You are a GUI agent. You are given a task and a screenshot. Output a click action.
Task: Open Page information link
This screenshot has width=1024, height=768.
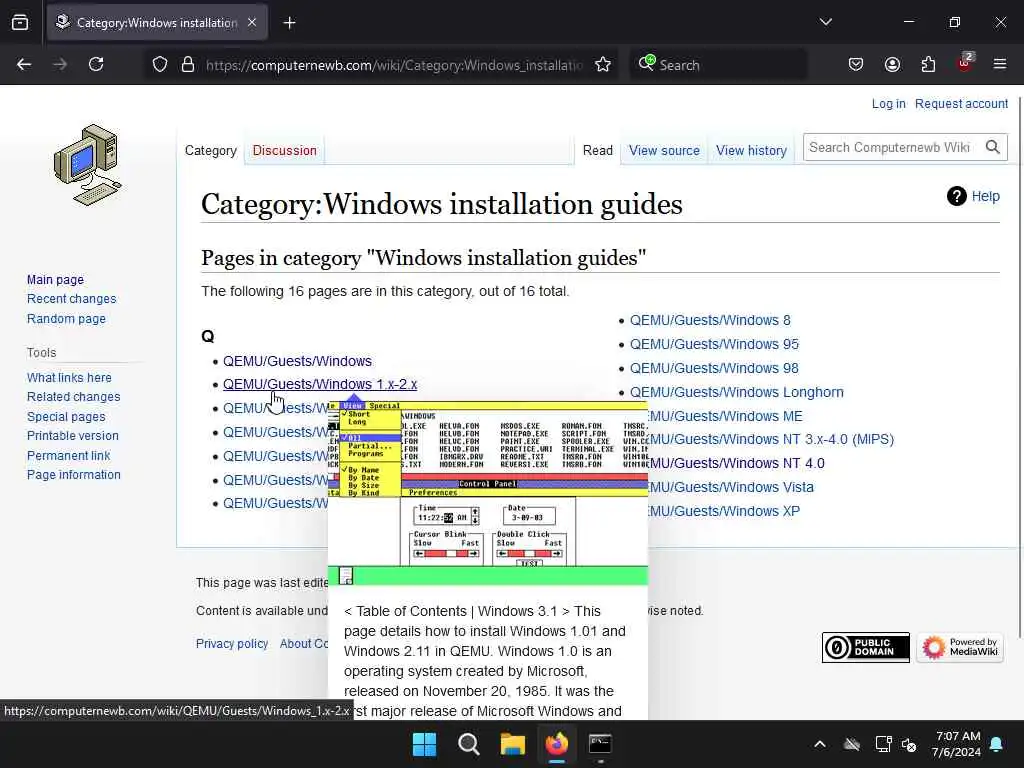(74, 475)
